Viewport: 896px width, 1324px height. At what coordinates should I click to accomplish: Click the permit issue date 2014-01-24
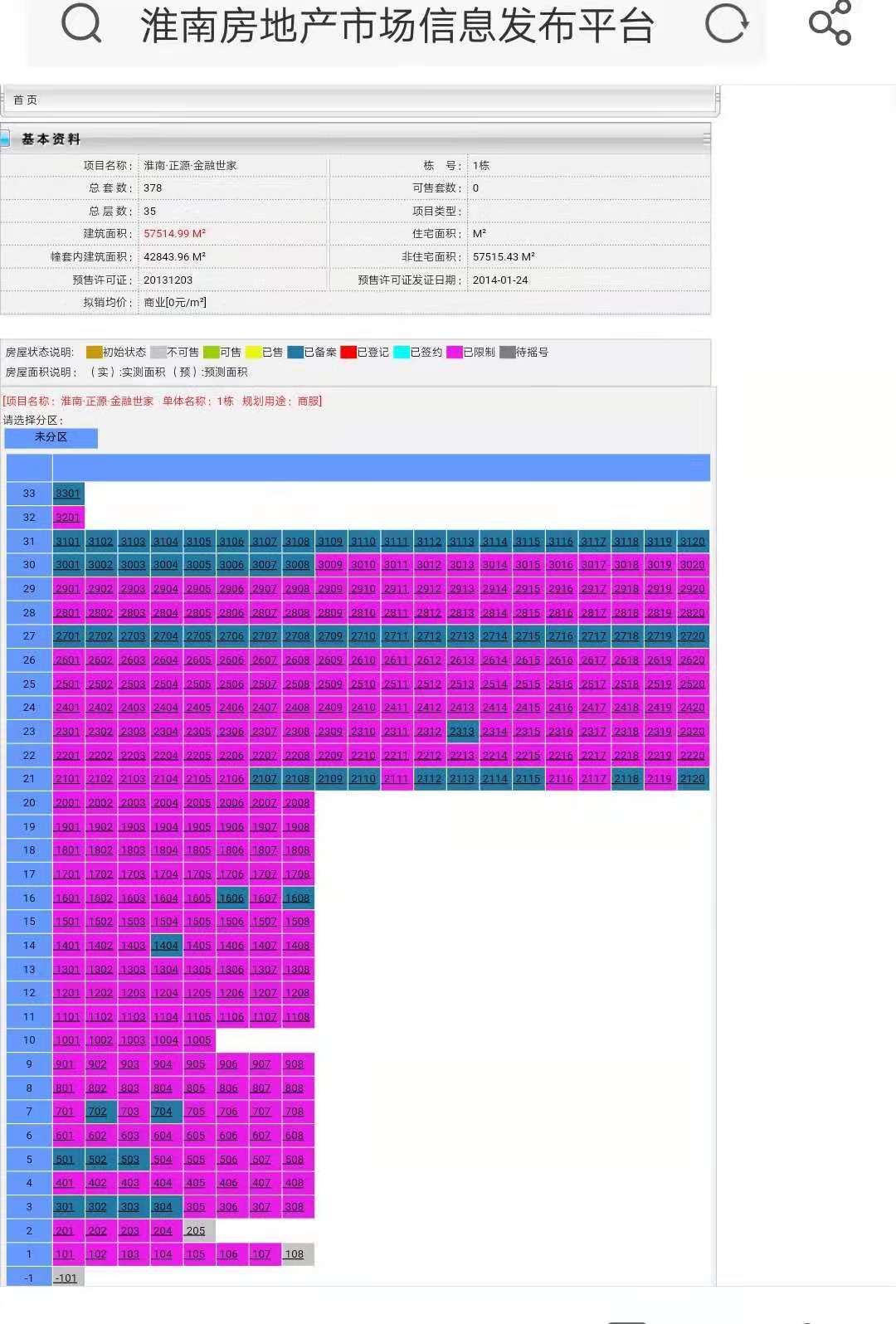(500, 280)
